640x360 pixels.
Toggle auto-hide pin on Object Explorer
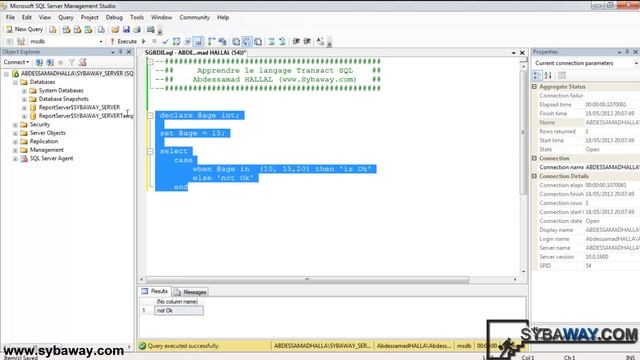[x=121, y=52]
